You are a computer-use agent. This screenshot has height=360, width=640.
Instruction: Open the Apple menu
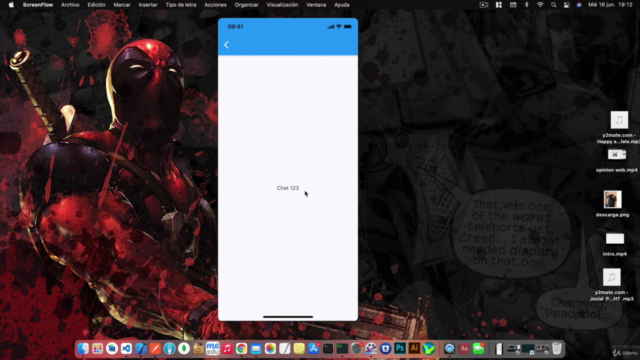click(11, 5)
